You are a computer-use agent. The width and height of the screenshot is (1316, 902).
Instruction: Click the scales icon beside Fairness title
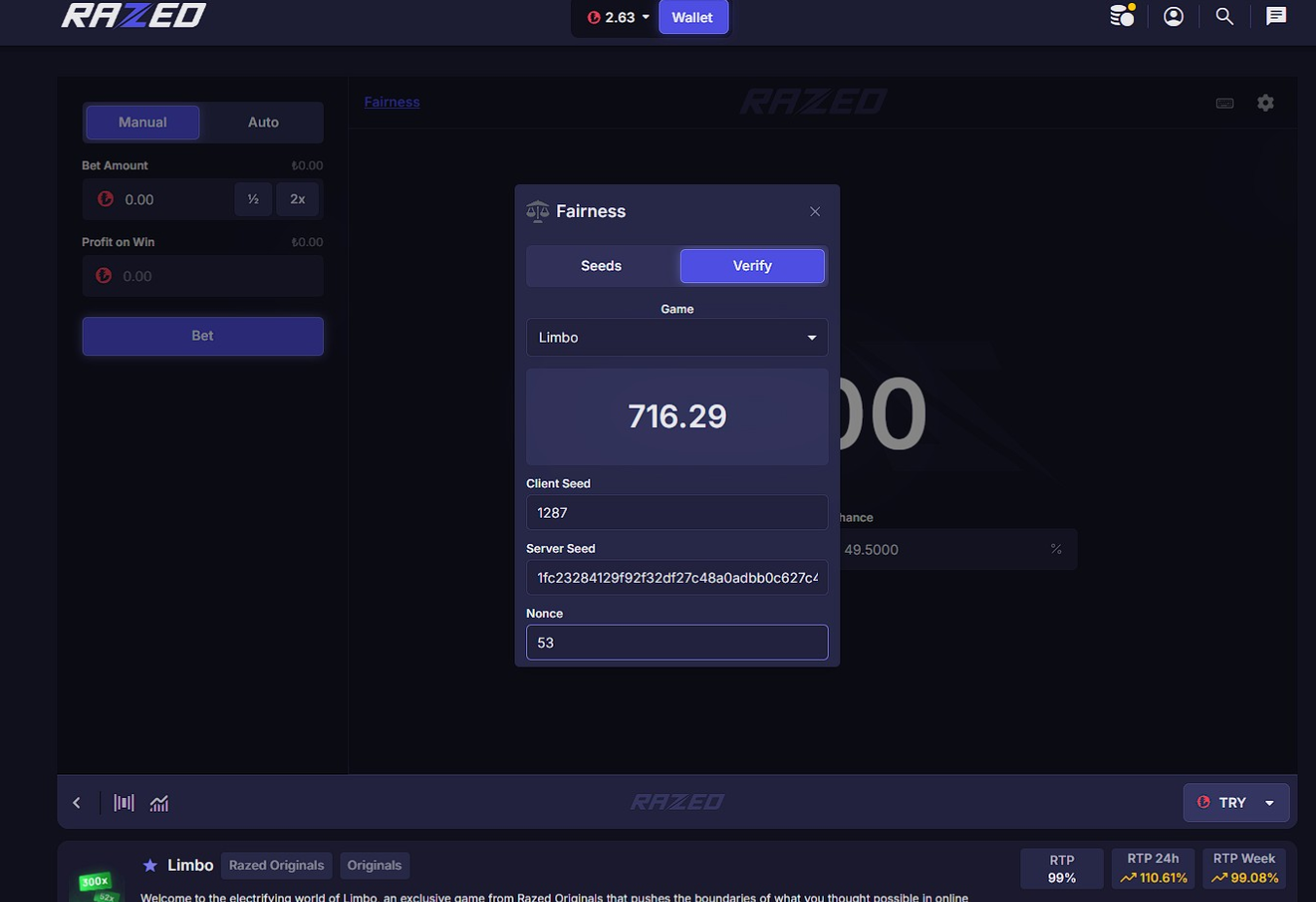point(537,211)
